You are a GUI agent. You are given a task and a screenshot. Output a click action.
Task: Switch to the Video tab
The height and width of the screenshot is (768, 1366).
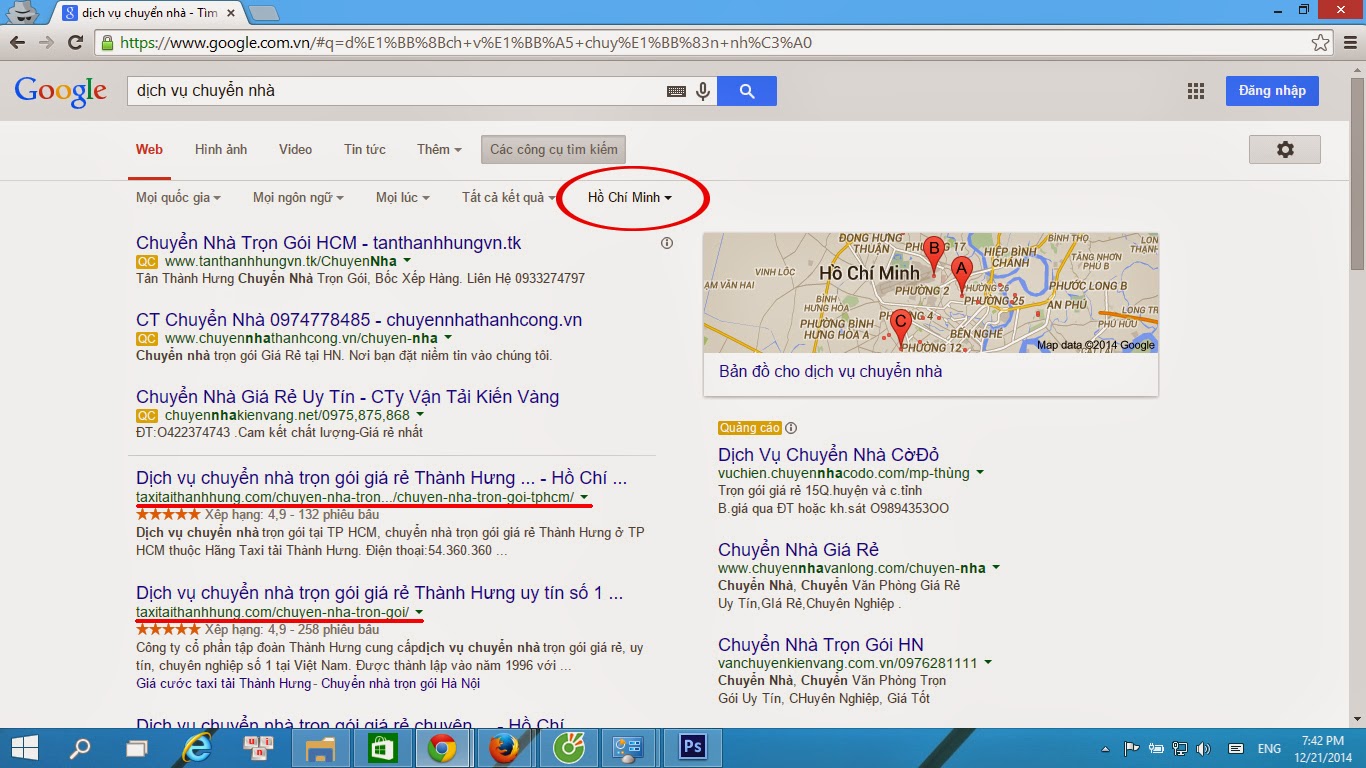(296, 150)
